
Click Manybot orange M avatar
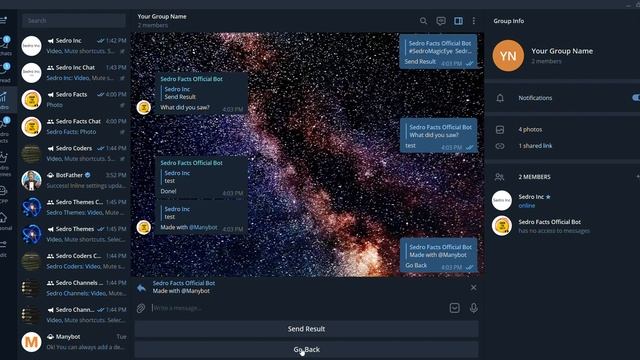tap(31, 342)
